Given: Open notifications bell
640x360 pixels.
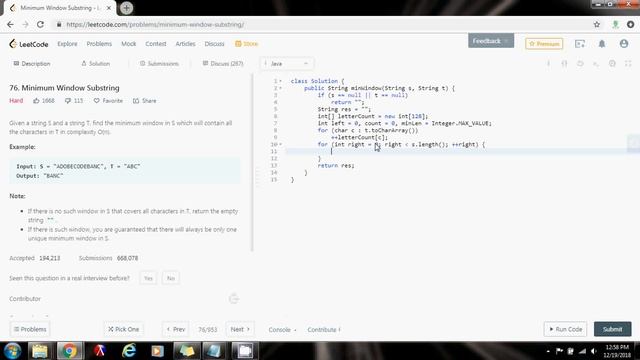Looking at the screenshot, I should coord(602,44).
